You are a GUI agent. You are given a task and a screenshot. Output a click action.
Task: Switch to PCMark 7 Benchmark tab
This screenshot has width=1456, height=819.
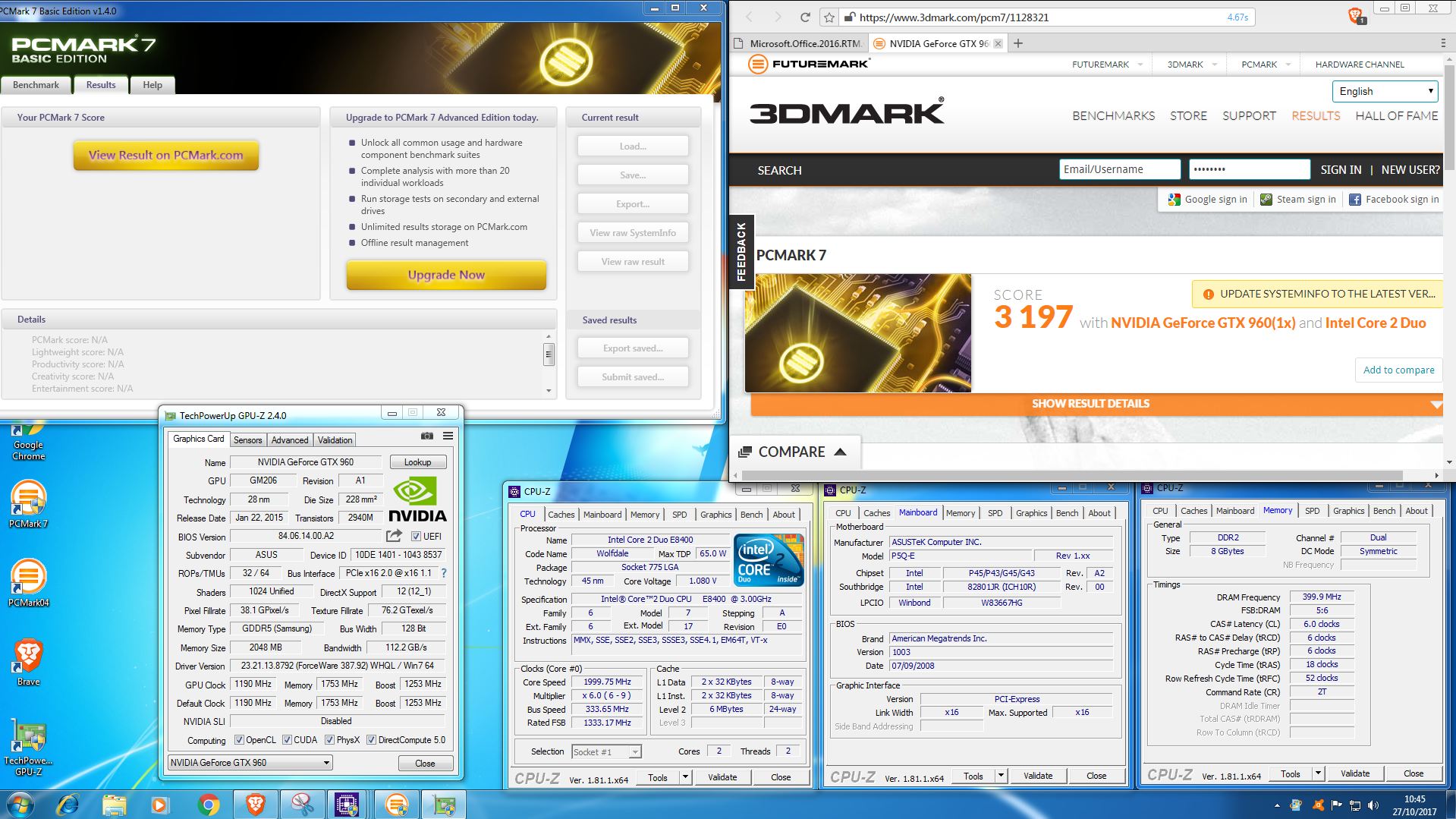[36, 85]
